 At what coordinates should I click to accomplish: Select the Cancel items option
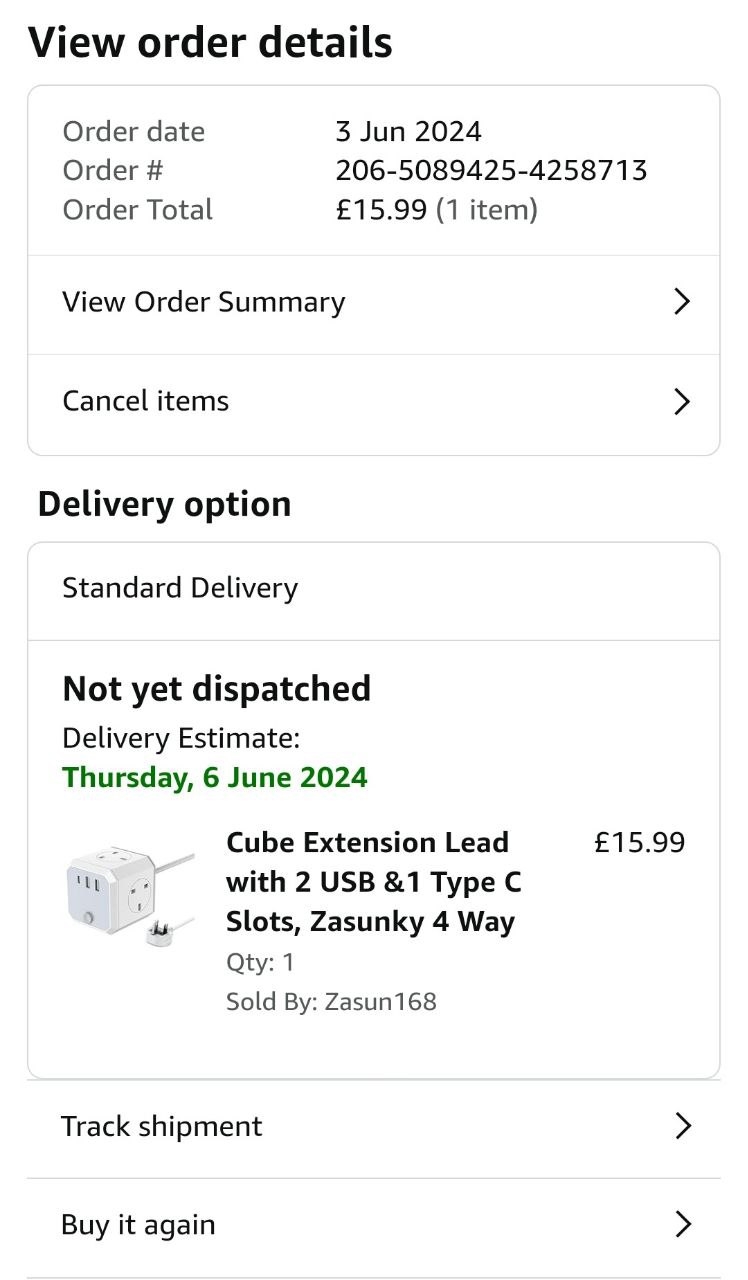pos(146,401)
